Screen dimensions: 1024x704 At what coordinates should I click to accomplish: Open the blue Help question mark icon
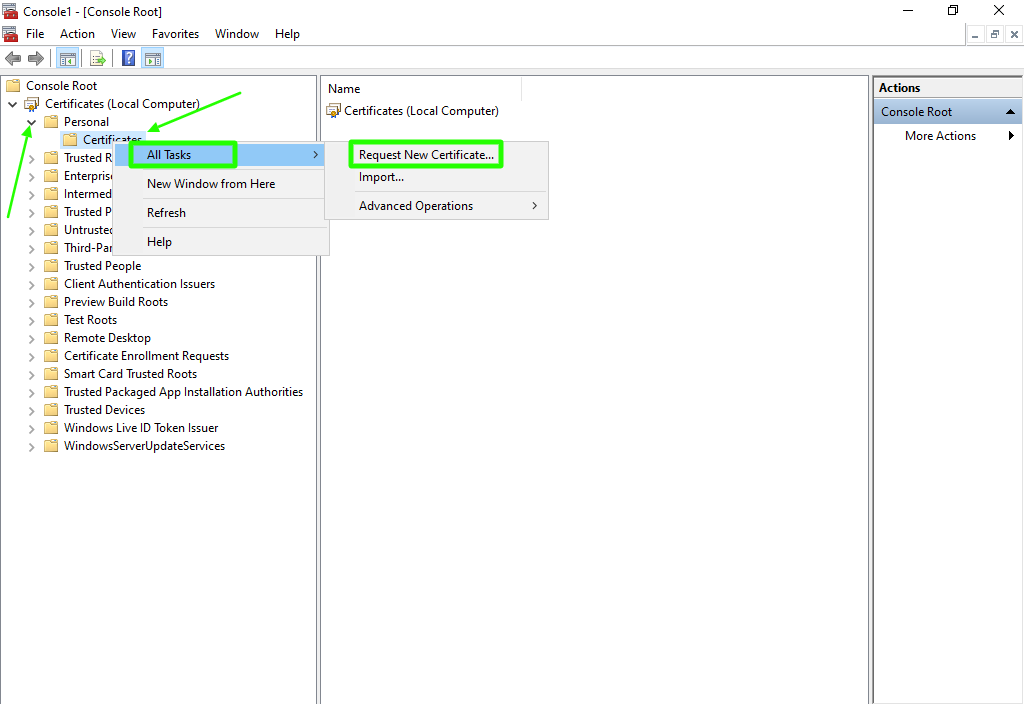point(129,58)
